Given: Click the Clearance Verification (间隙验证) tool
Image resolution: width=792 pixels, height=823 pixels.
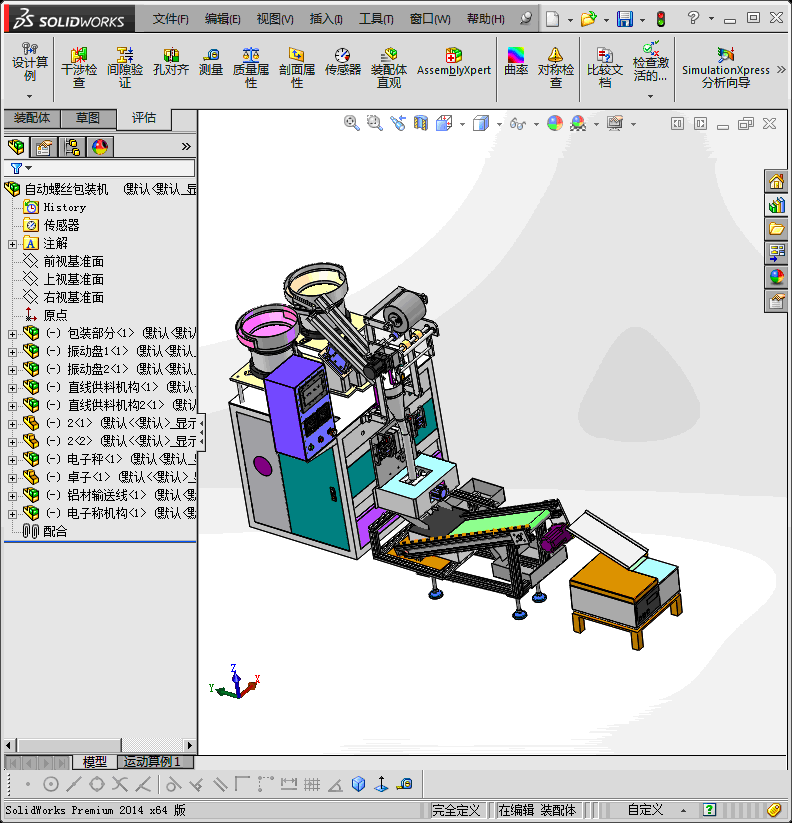Looking at the screenshot, I should click(x=125, y=68).
